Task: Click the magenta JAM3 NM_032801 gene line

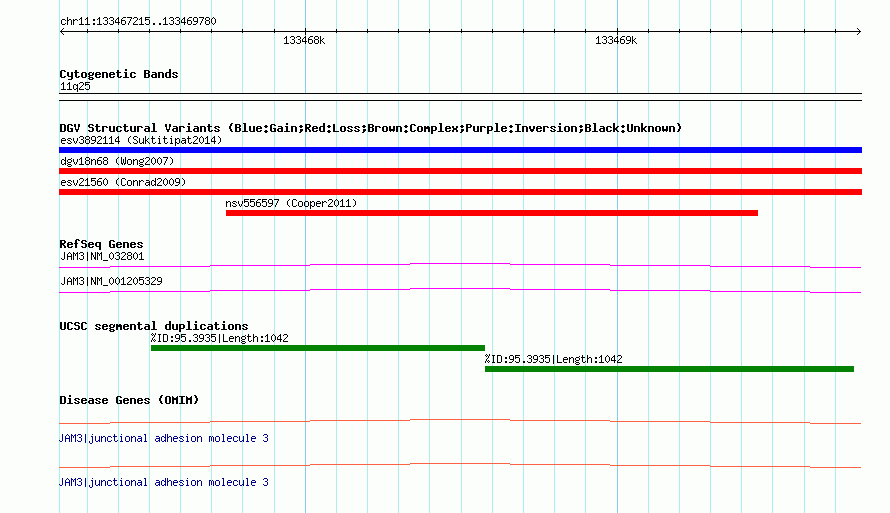Action: click(460, 265)
